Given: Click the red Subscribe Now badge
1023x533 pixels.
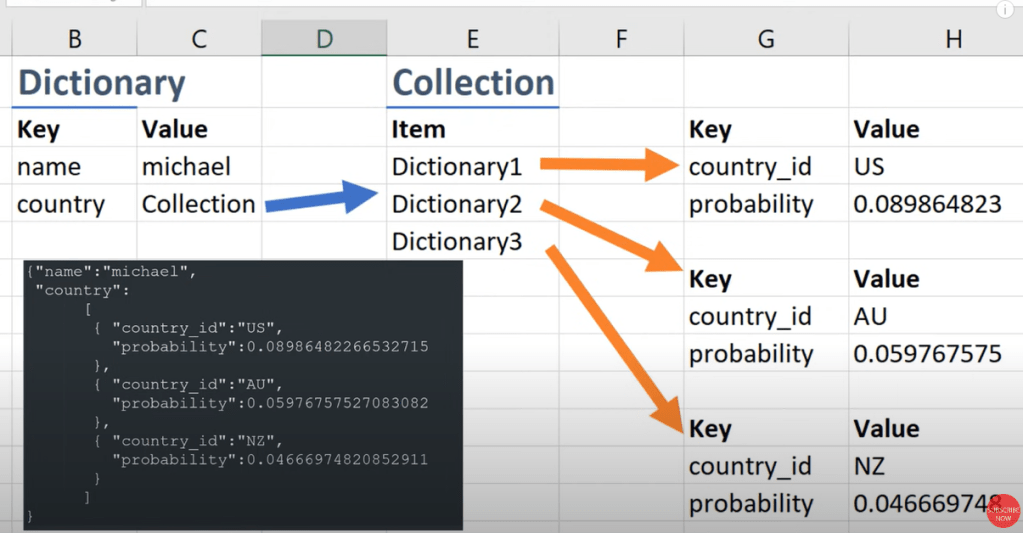Looking at the screenshot, I should (x=1002, y=510).
